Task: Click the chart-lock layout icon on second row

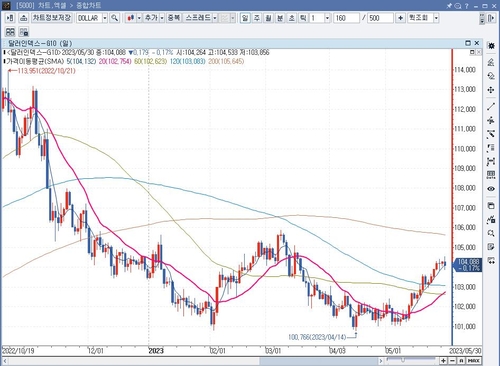Action: click(24, 32)
